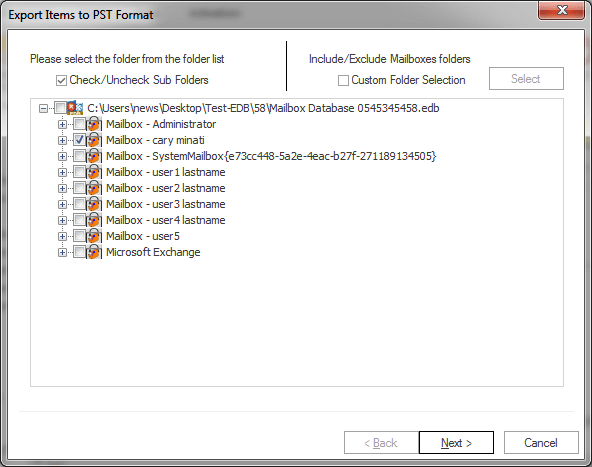Image resolution: width=592 pixels, height=467 pixels.
Task: Uncheck the cary minati mailbox checkbox
Action: (x=79, y=140)
